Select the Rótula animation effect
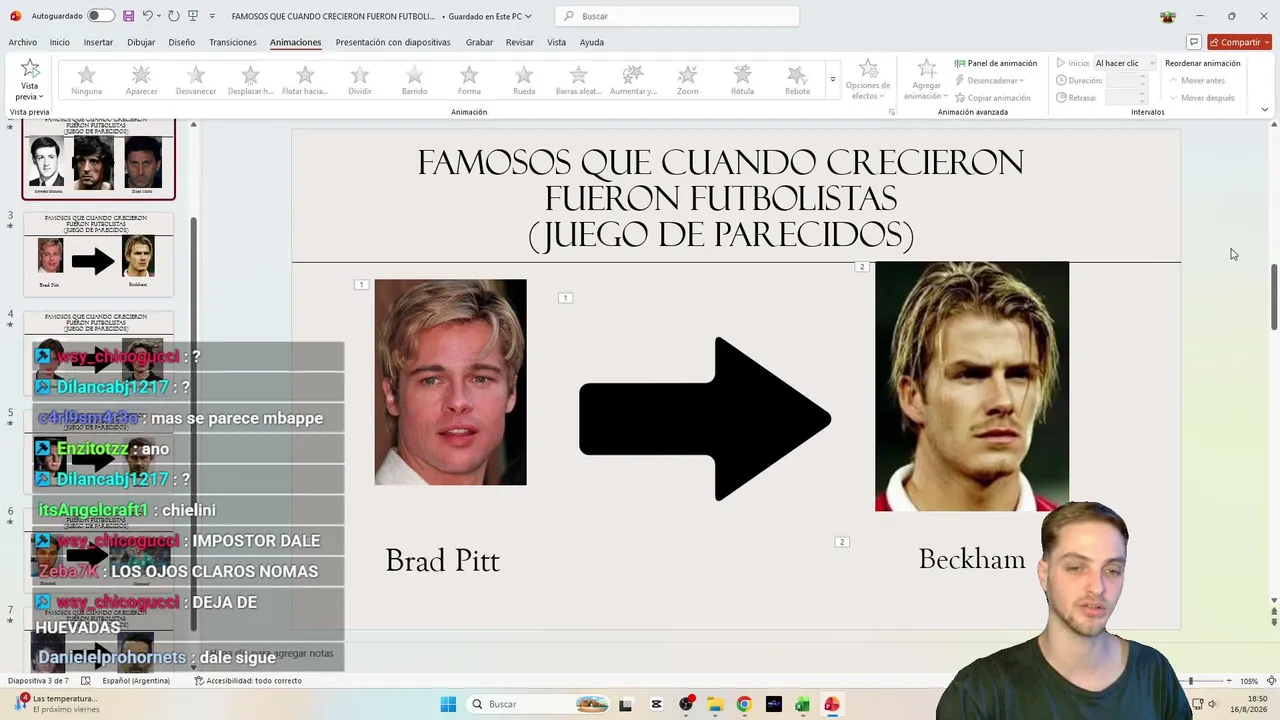 [x=742, y=80]
